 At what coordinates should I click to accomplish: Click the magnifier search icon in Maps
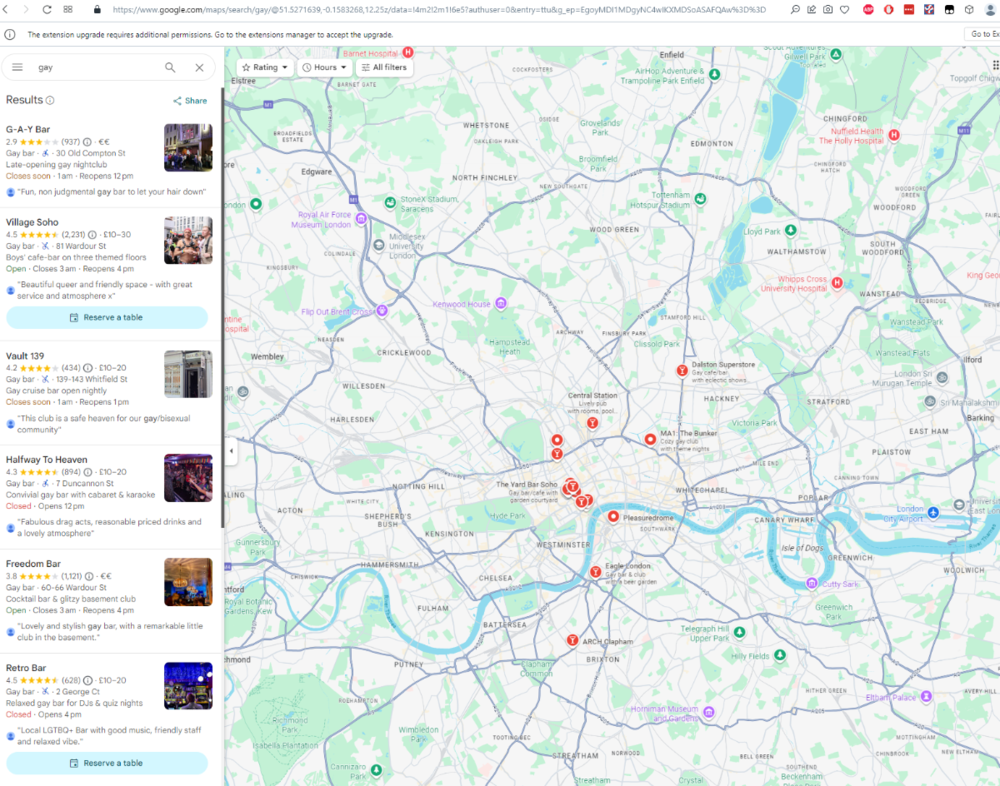coord(170,67)
